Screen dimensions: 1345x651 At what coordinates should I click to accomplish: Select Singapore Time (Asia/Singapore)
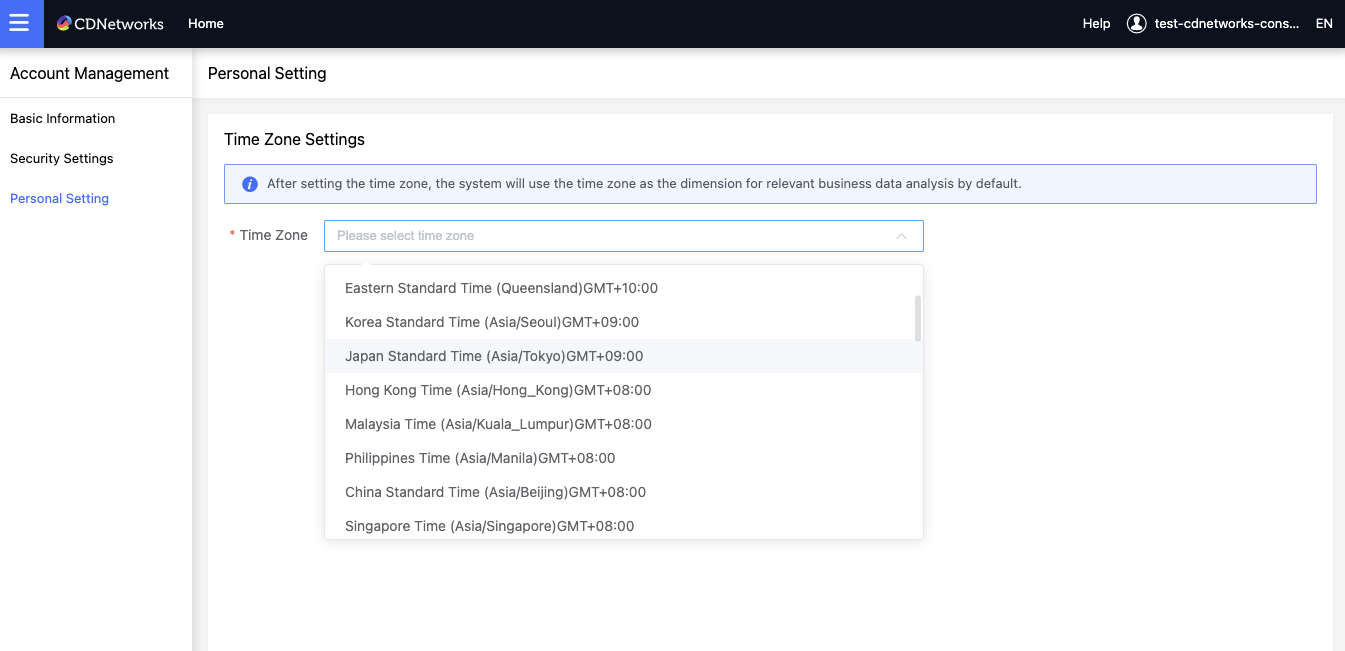490,525
